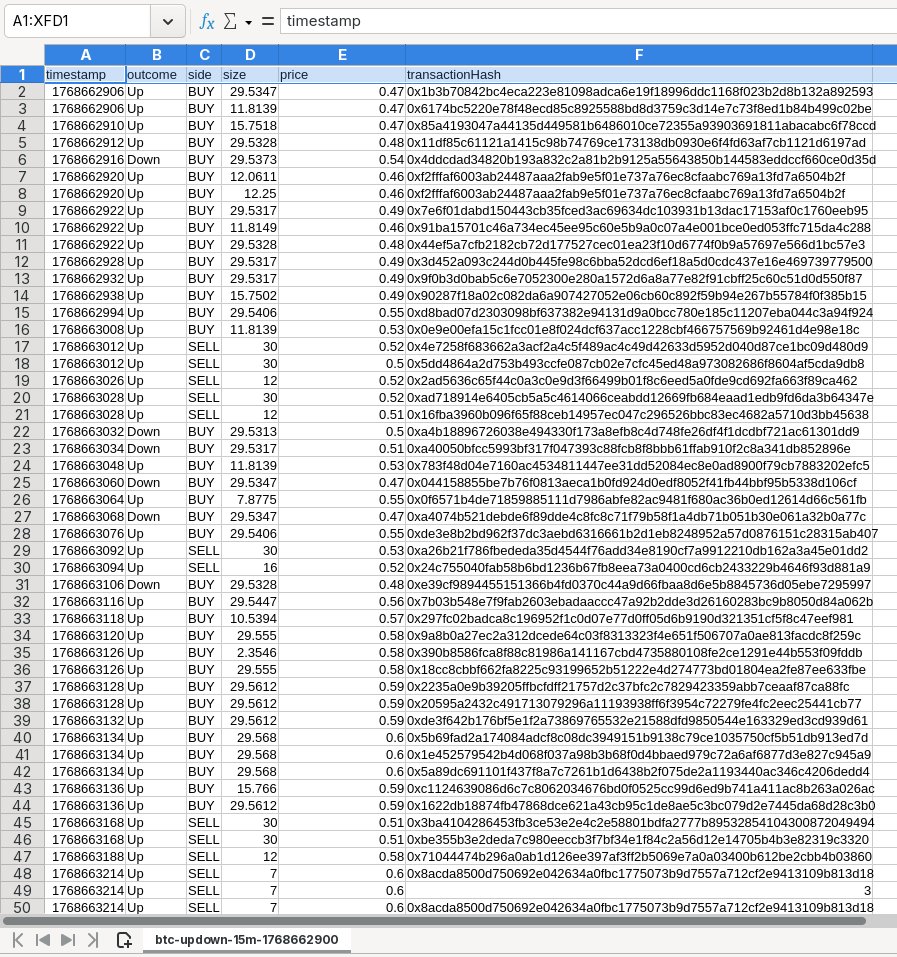Click timestamp 1768663060 in row 25
The height and width of the screenshot is (957, 897).
(85, 483)
